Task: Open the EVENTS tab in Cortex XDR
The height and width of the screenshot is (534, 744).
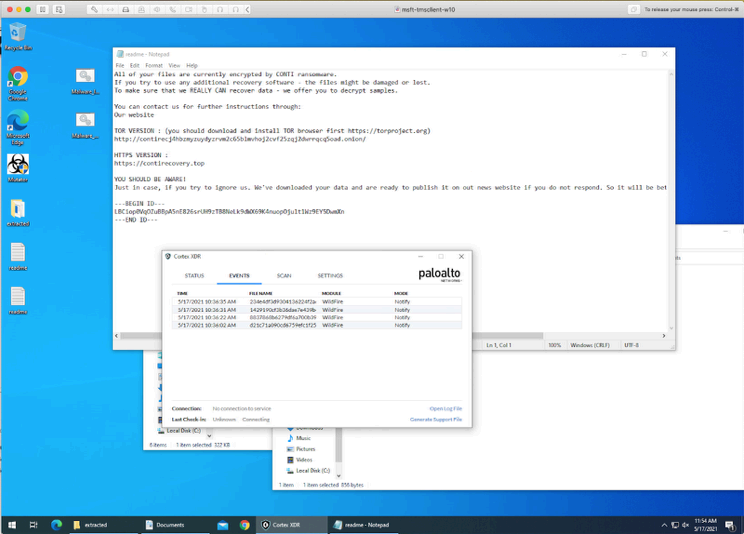Action: tap(239, 276)
